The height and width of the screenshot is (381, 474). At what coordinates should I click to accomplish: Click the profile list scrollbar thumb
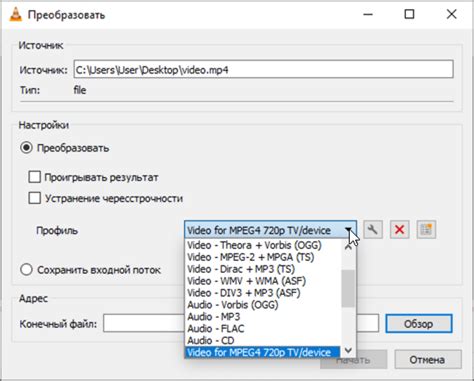(x=348, y=288)
